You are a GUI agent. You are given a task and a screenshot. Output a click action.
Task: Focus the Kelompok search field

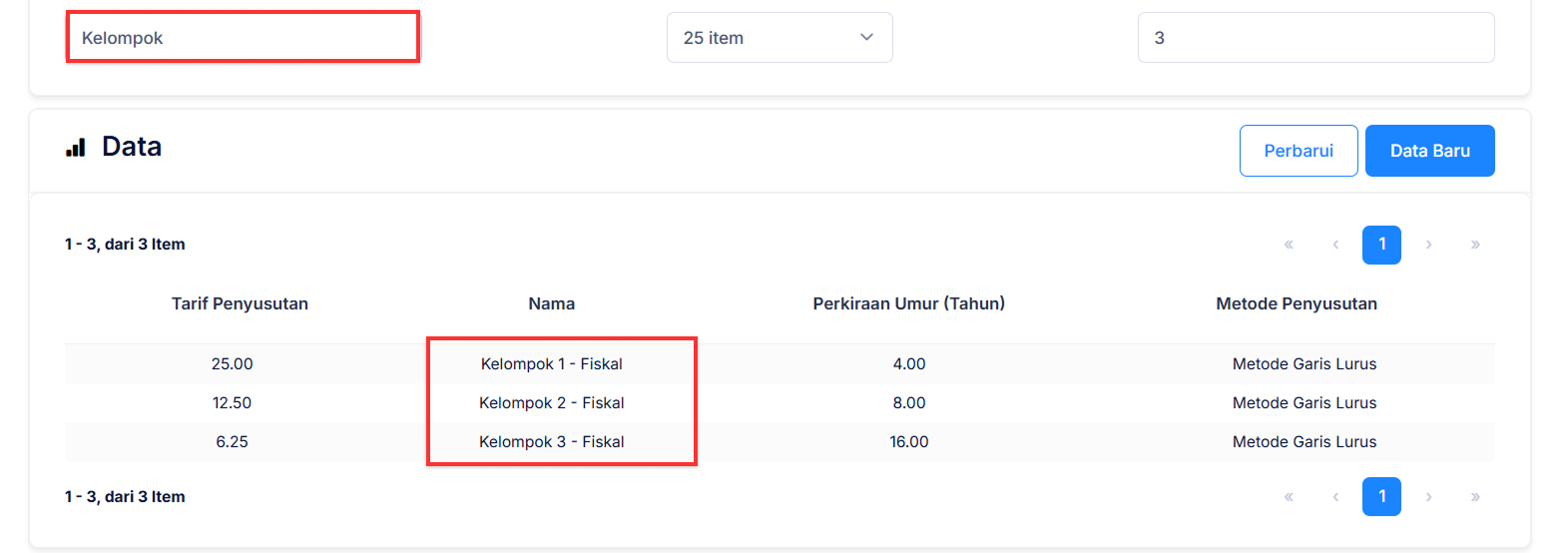coord(243,38)
